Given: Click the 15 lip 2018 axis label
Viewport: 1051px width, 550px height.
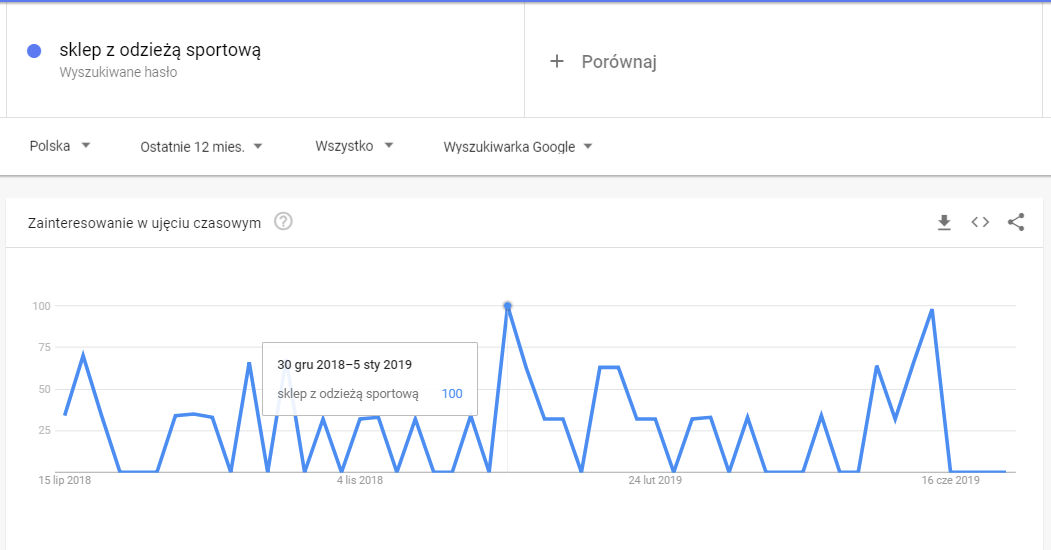Looking at the screenshot, I should coord(65,481).
